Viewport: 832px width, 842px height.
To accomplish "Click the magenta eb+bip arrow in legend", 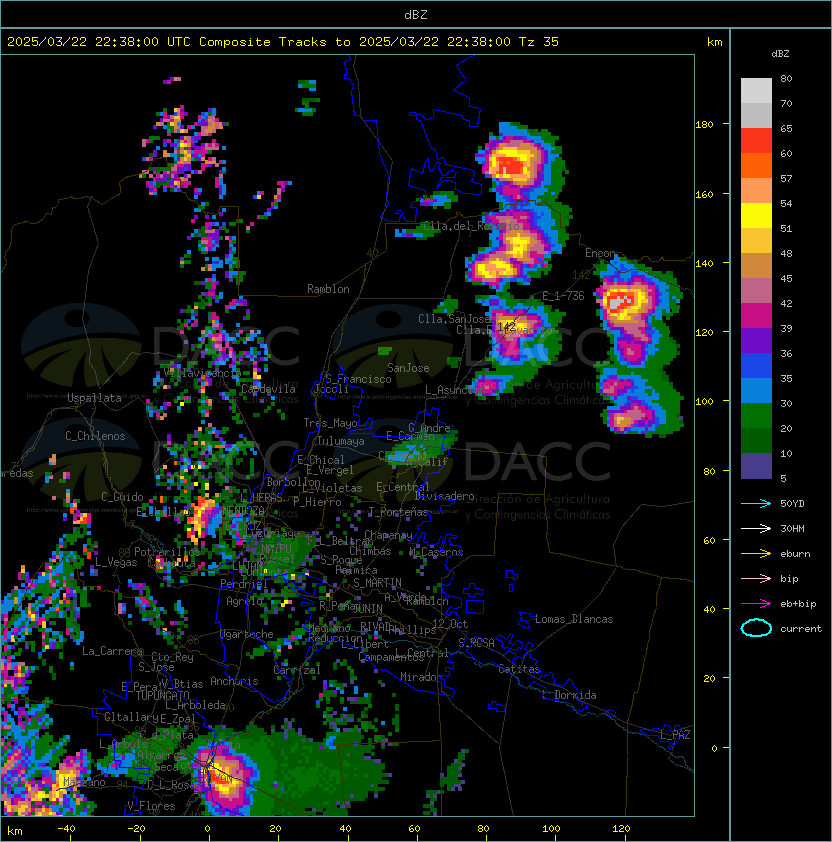I will pos(756,604).
